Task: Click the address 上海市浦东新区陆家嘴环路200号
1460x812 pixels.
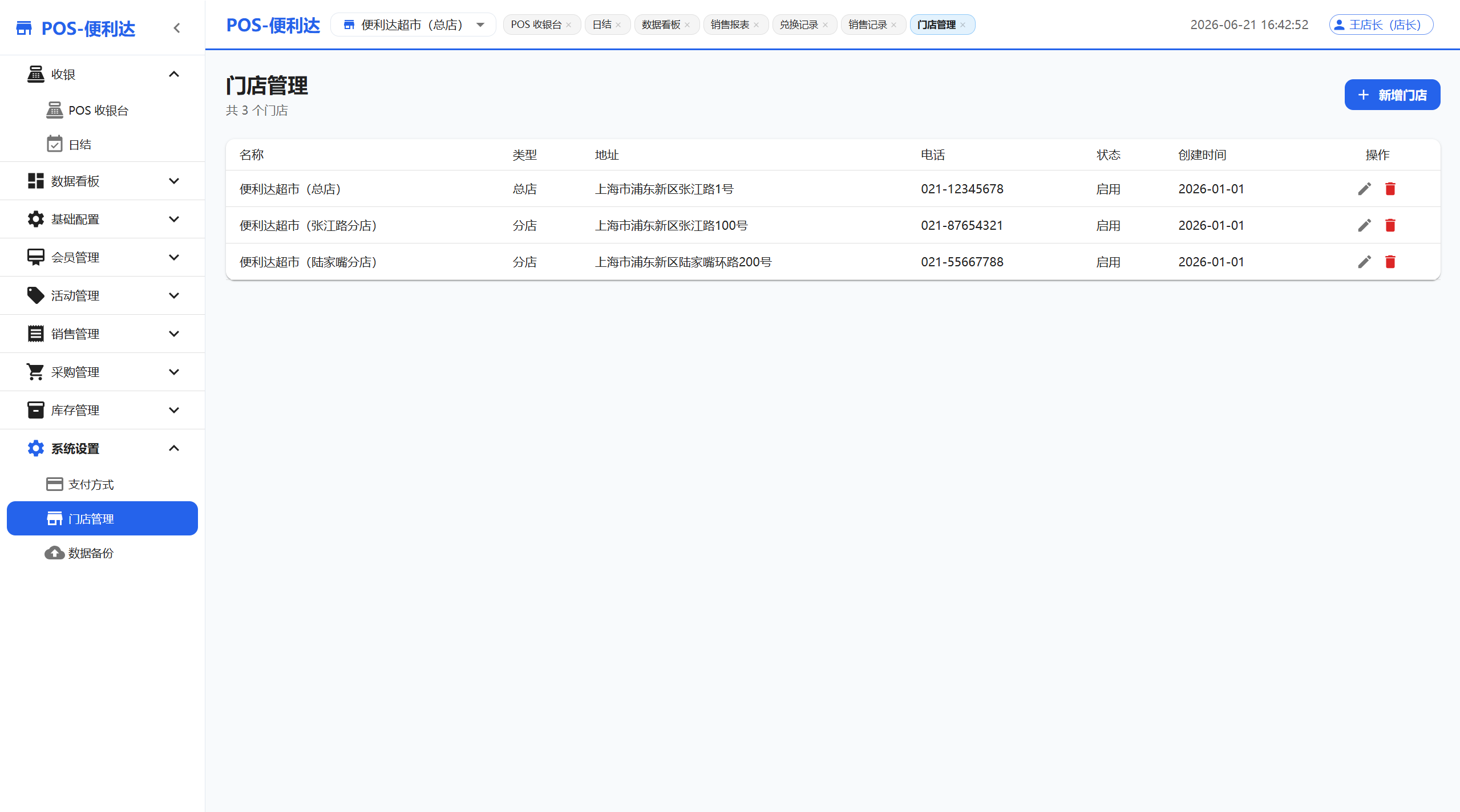Action: click(x=683, y=262)
